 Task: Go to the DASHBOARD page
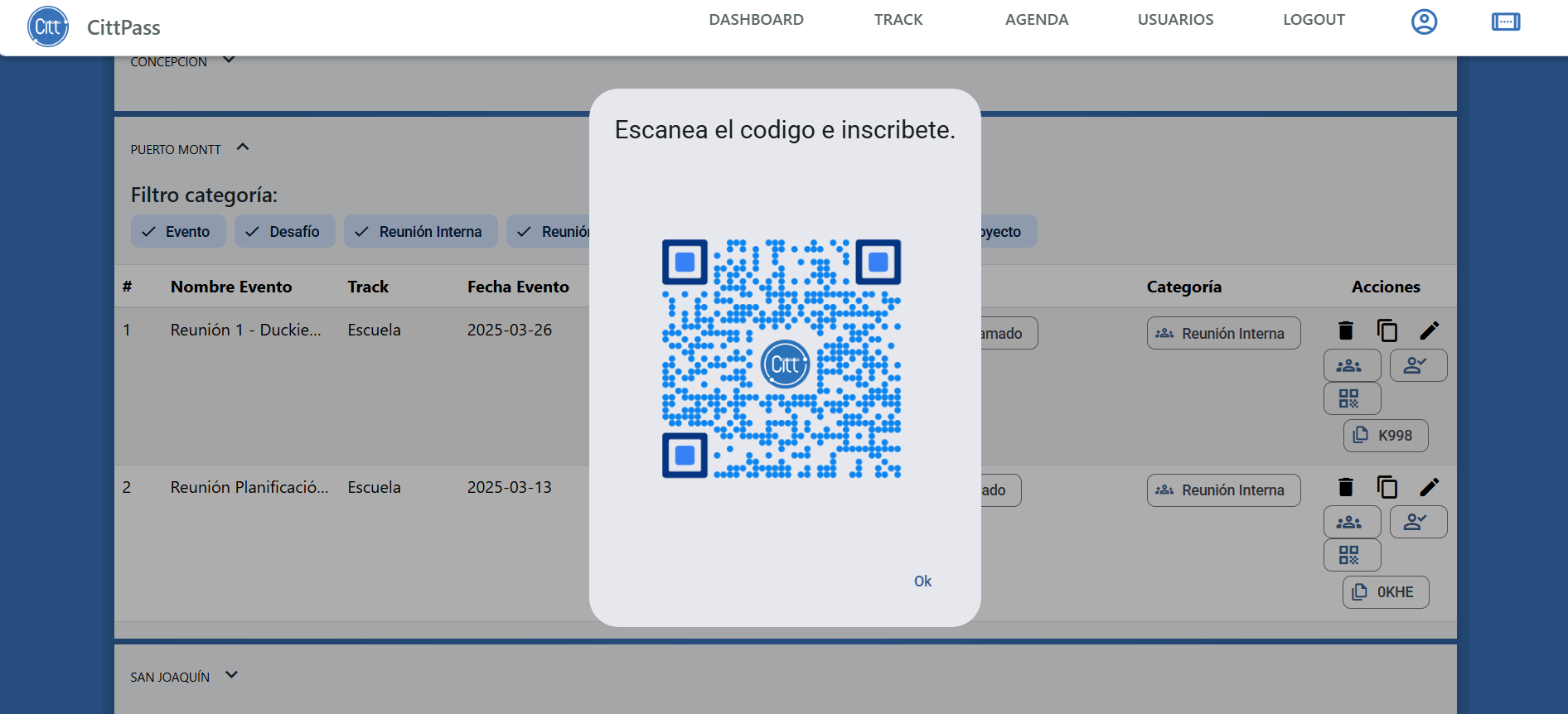point(756,20)
